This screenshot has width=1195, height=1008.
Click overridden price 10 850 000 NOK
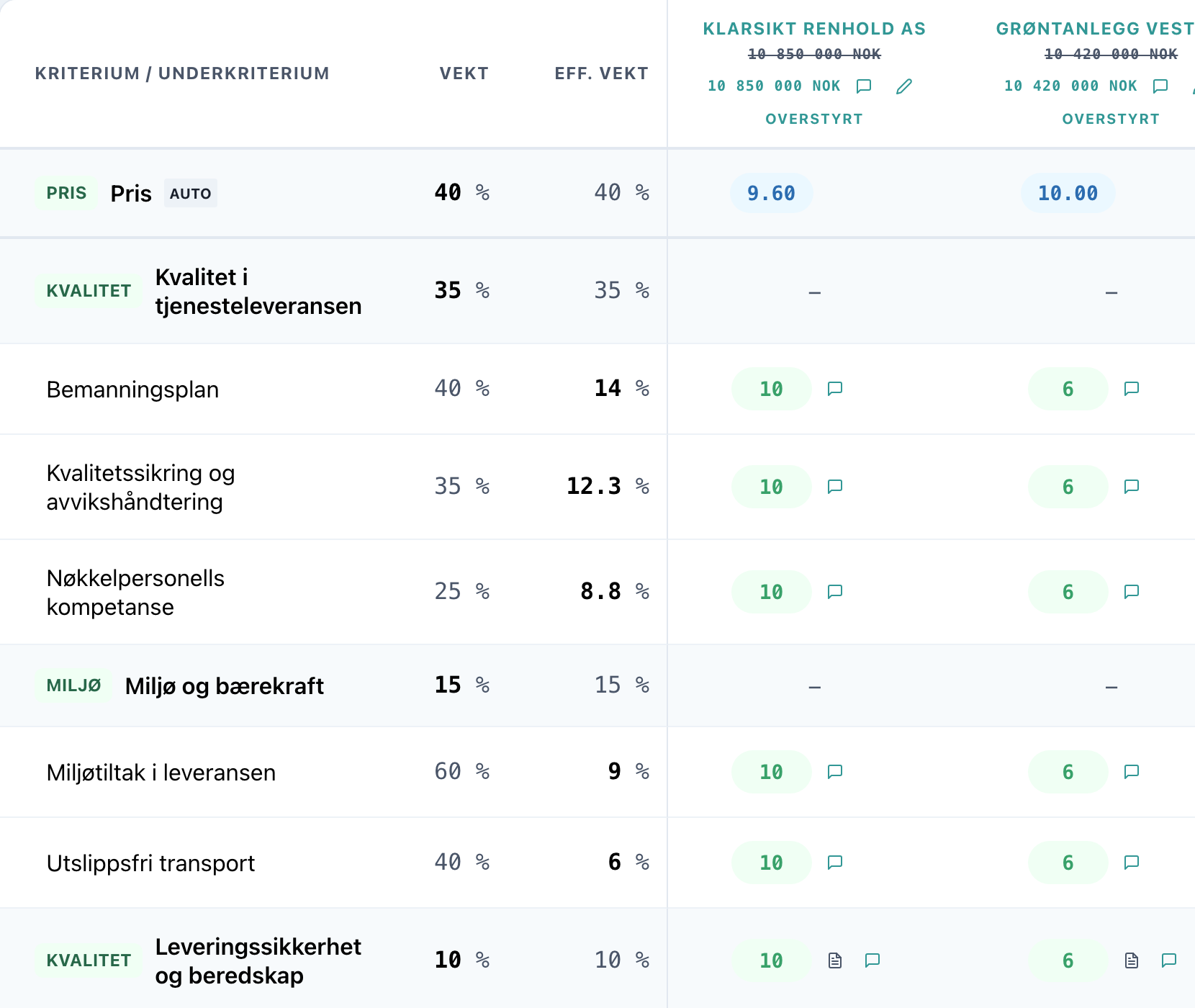(x=774, y=86)
